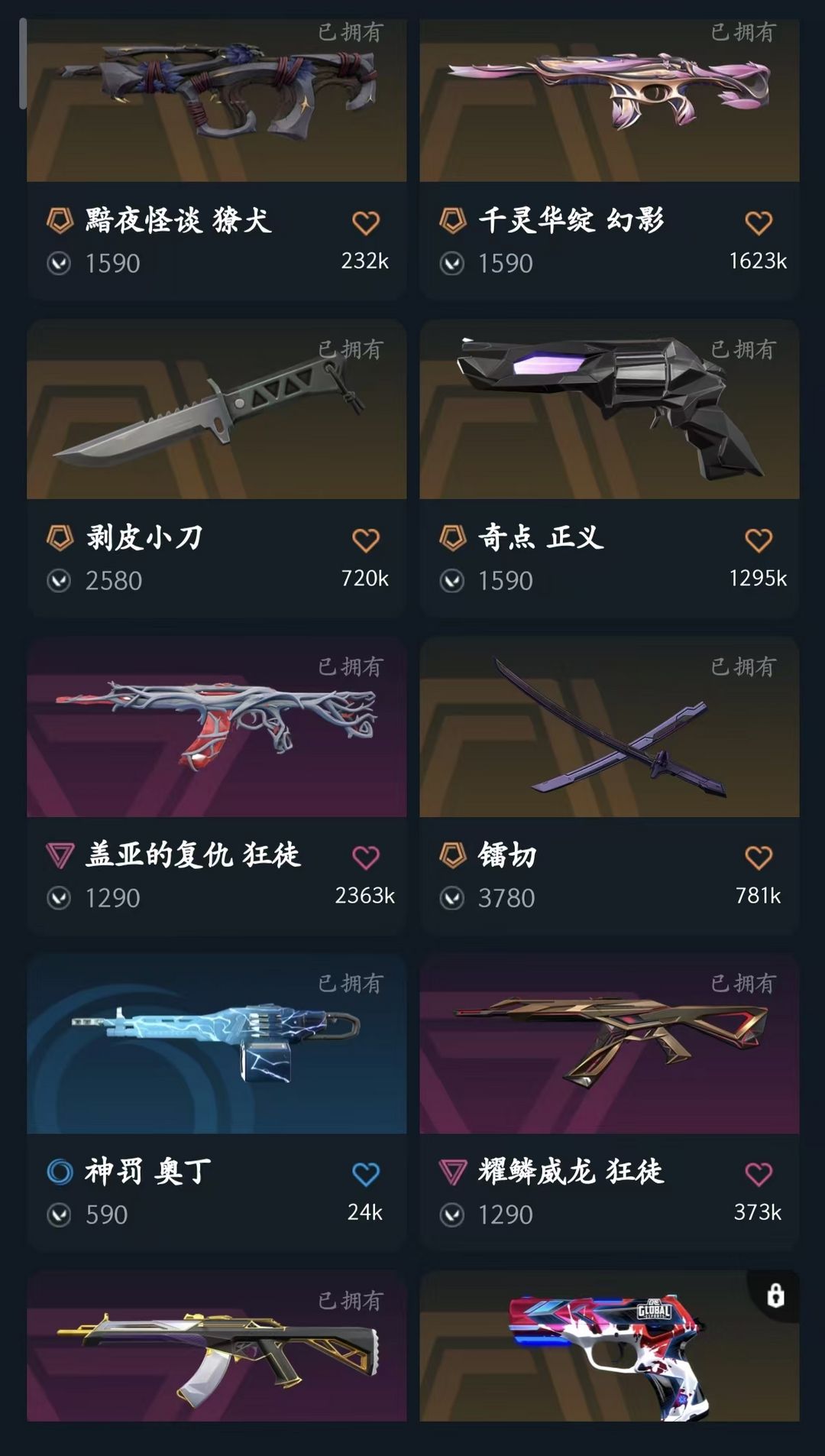Click heart icon next to 镭切
825x1456 pixels.
coord(759,858)
